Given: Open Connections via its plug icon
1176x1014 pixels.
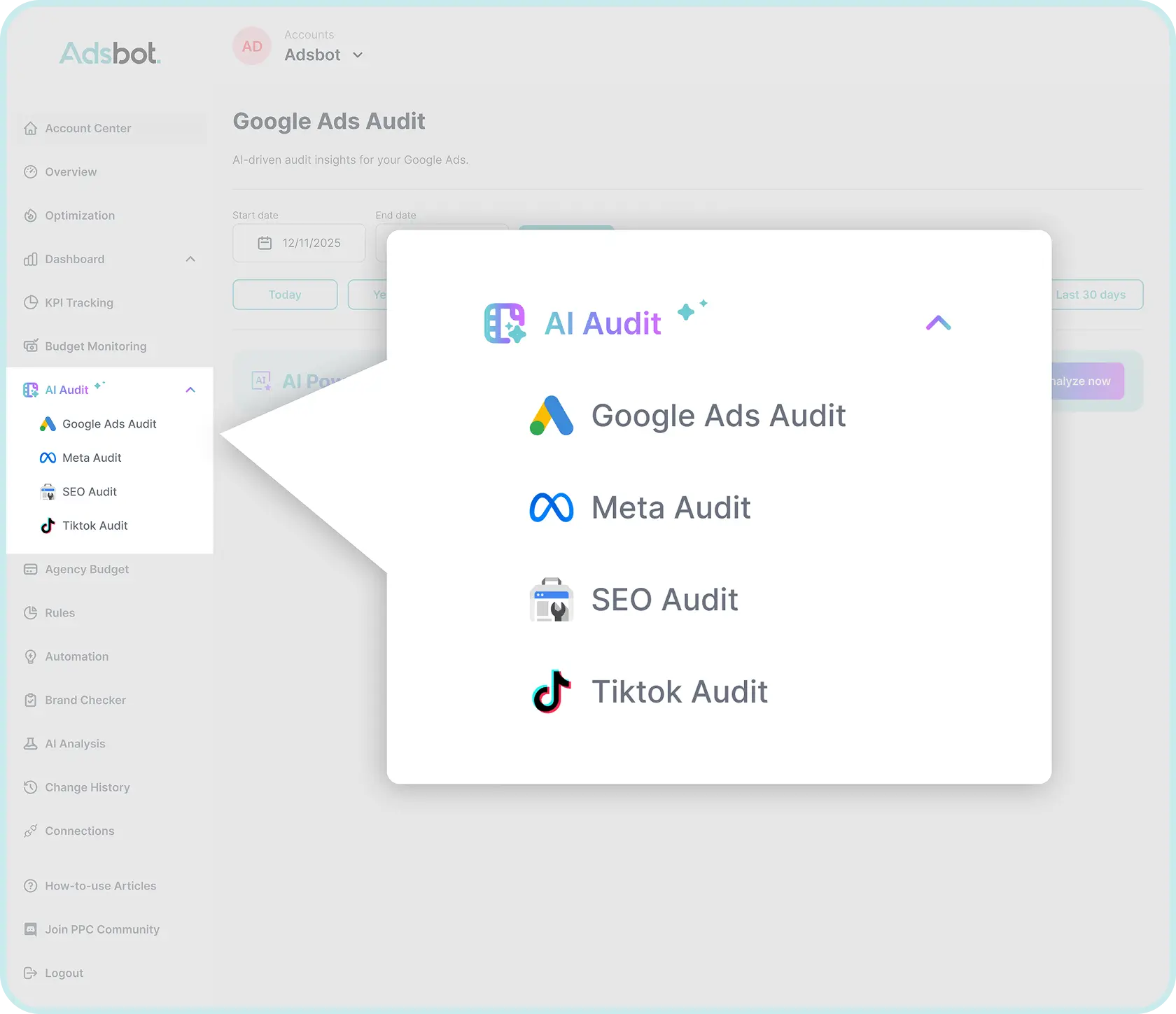Looking at the screenshot, I should pyautogui.click(x=31, y=831).
